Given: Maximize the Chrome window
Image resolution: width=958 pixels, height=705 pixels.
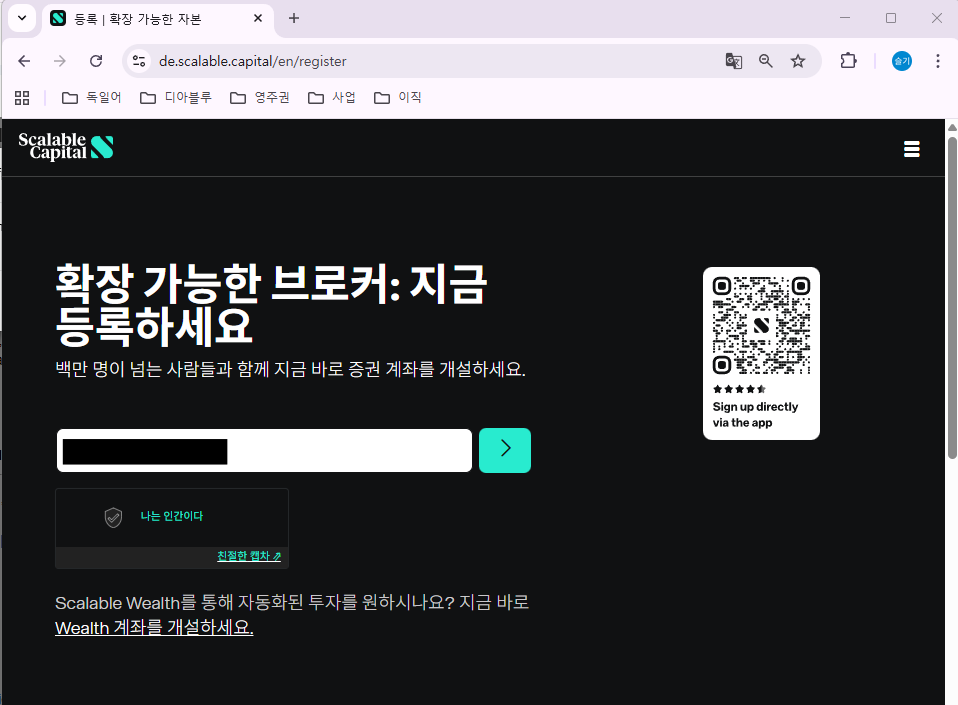Looking at the screenshot, I should tap(891, 18).
